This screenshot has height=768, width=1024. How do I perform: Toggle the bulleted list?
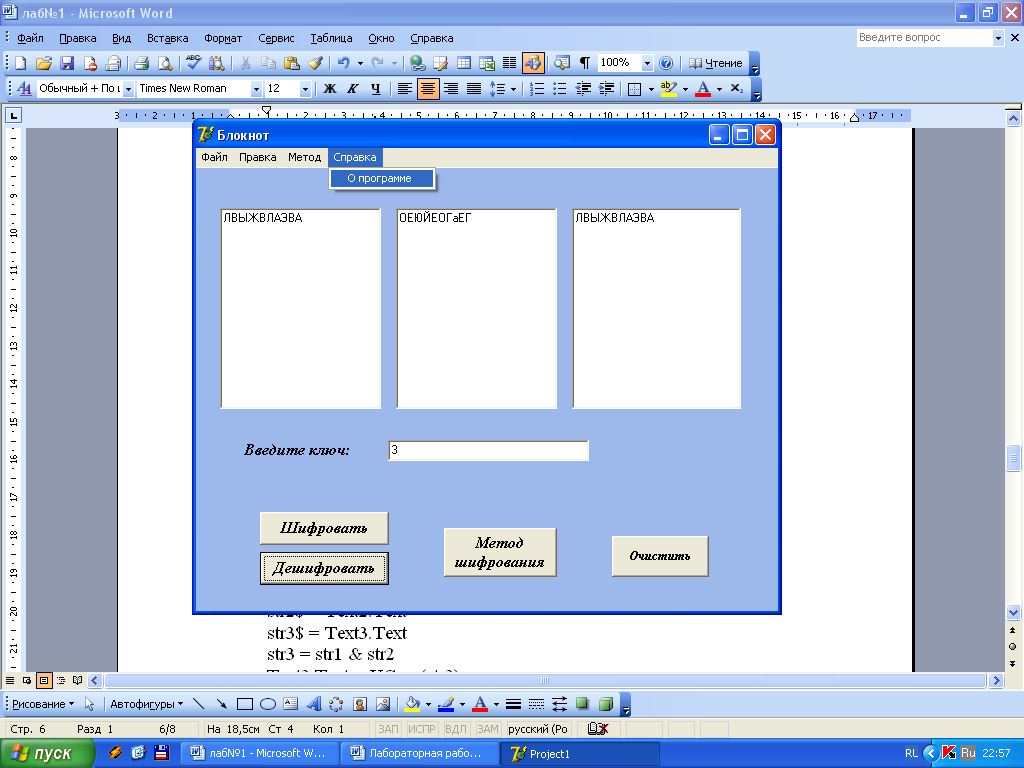pyautogui.click(x=560, y=89)
